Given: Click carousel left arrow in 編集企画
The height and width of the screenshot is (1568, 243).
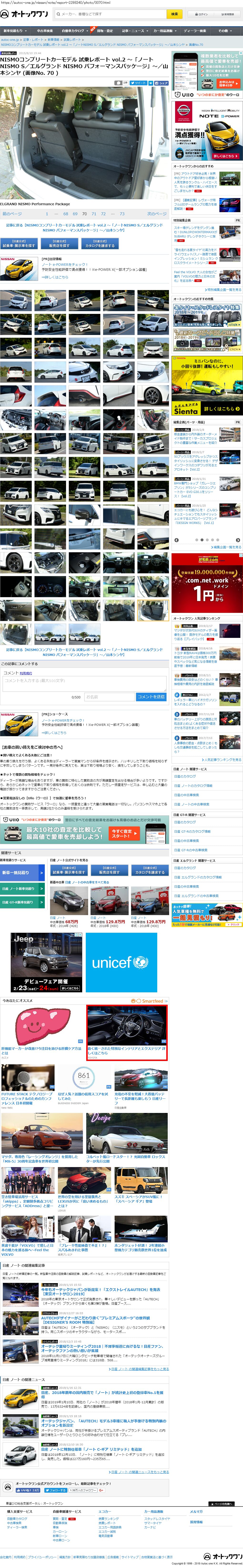Looking at the screenshot, I should [x=177, y=540].
